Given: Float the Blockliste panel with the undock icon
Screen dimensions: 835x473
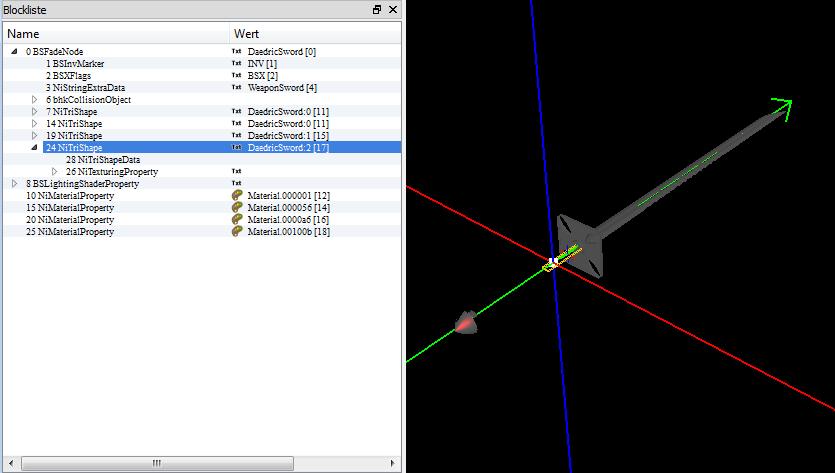Looking at the screenshot, I should [x=377, y=9].
